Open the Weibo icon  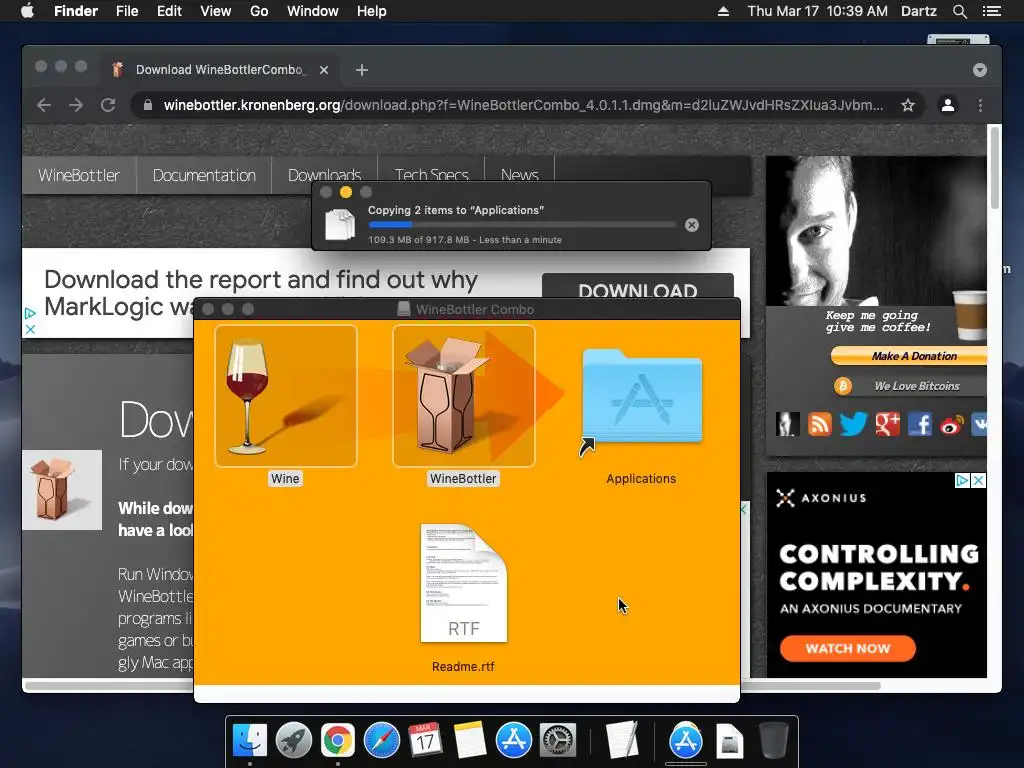[x=952, y=426]
